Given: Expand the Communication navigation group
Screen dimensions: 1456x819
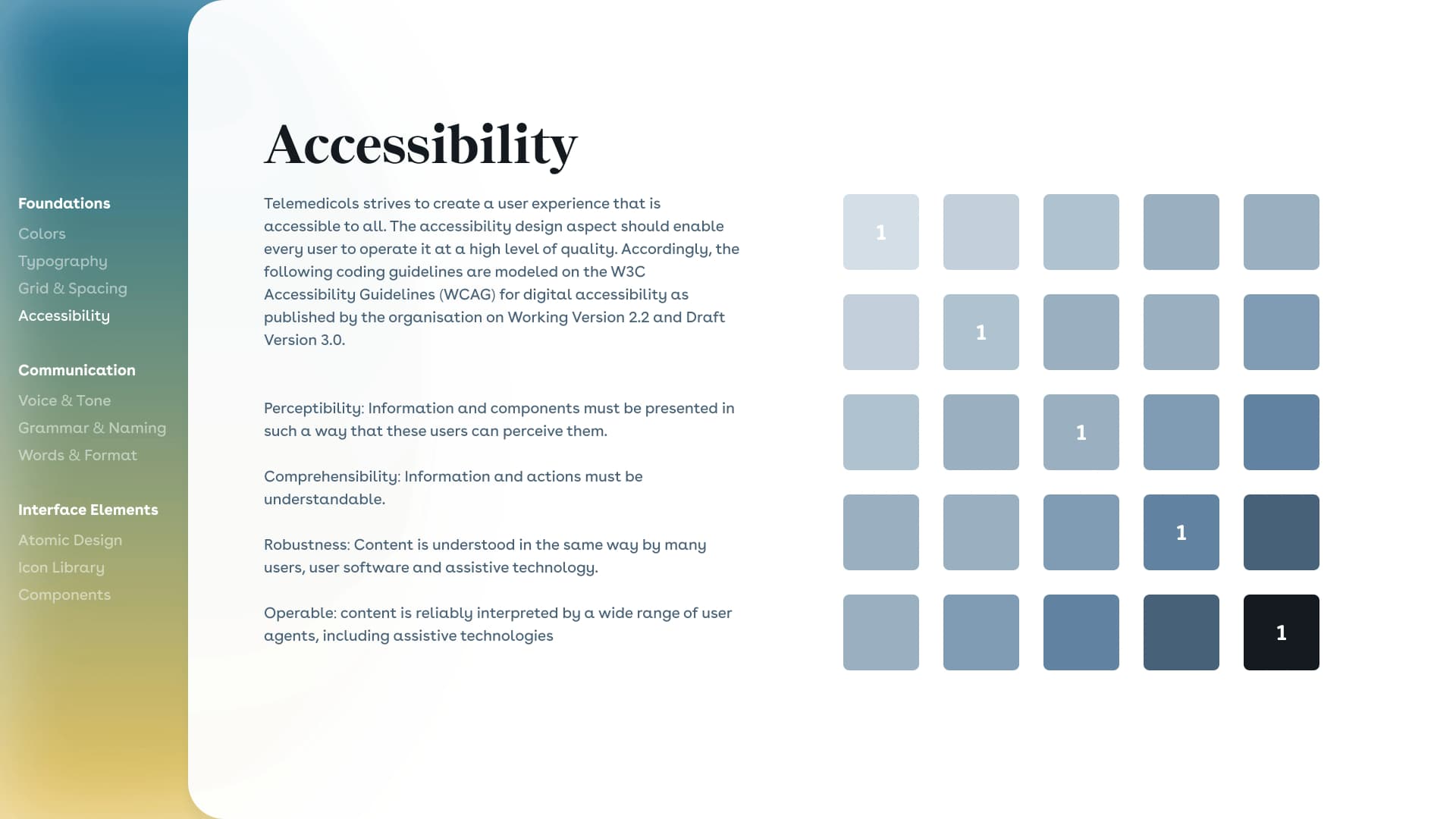Looking at the screenshot, I should (x=76, y=370).
